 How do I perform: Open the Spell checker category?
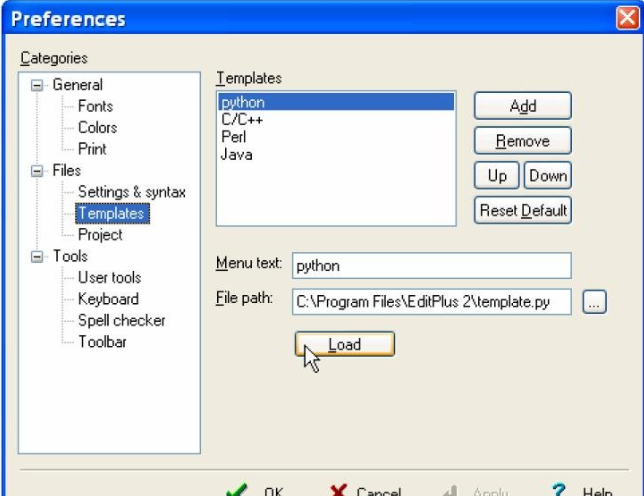click(x=122, y=320)
